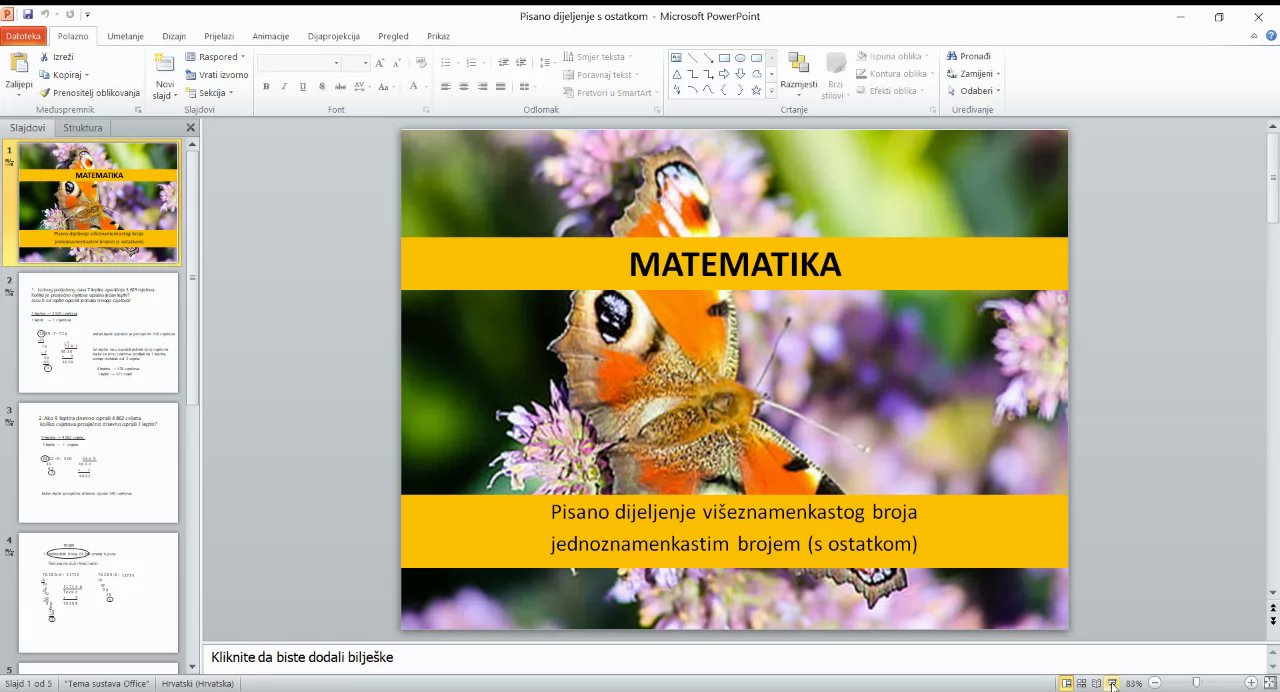The height and width of the screenshot is (692, 1280).
Task: Toggle center text alignment
Action: pyautogui.click(x=464, y=87)
